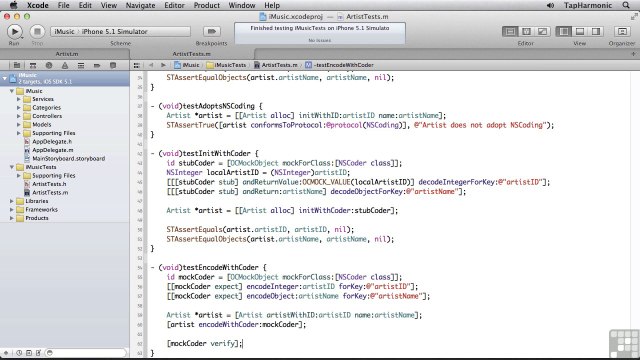Image resolution: width=640 pixels, height=360 pixels.
Task: Click ArtistTests.m in jump bar
Action: (x=276, y=65)
